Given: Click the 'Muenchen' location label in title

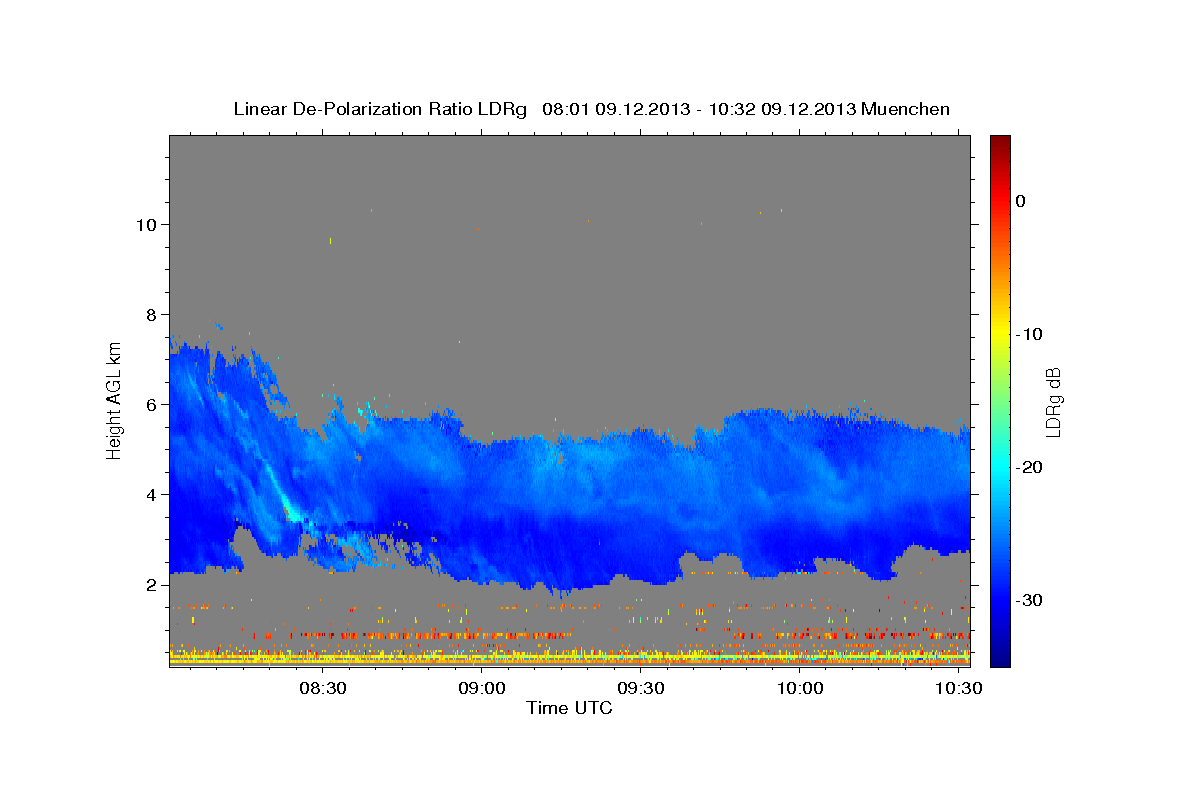Looking at the screenshot, I should (x=906, y=109).
